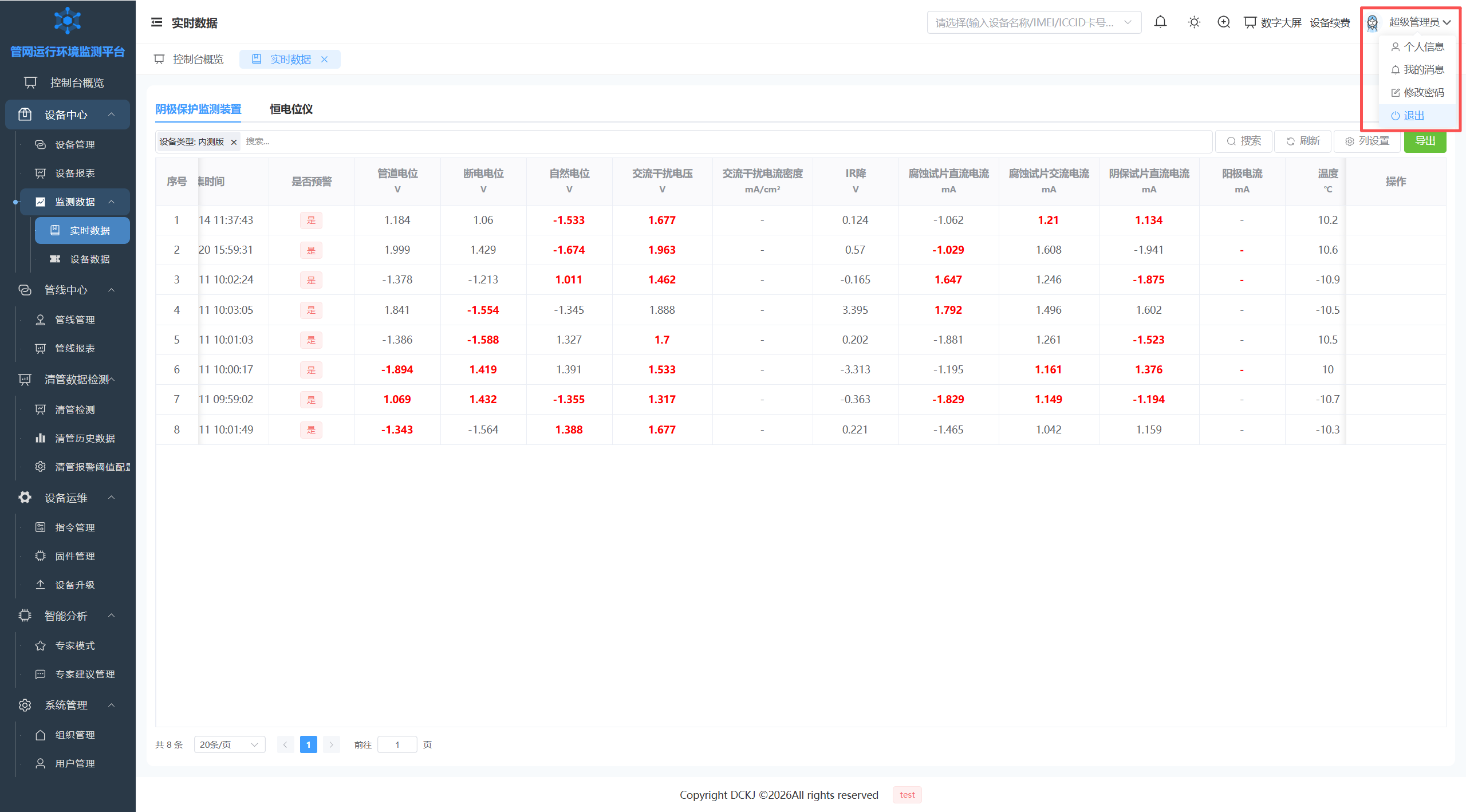Open 清管历史数据 in the sidebar
The width and height of the screenshot is (1466, 812).
(x=74, y=438)
